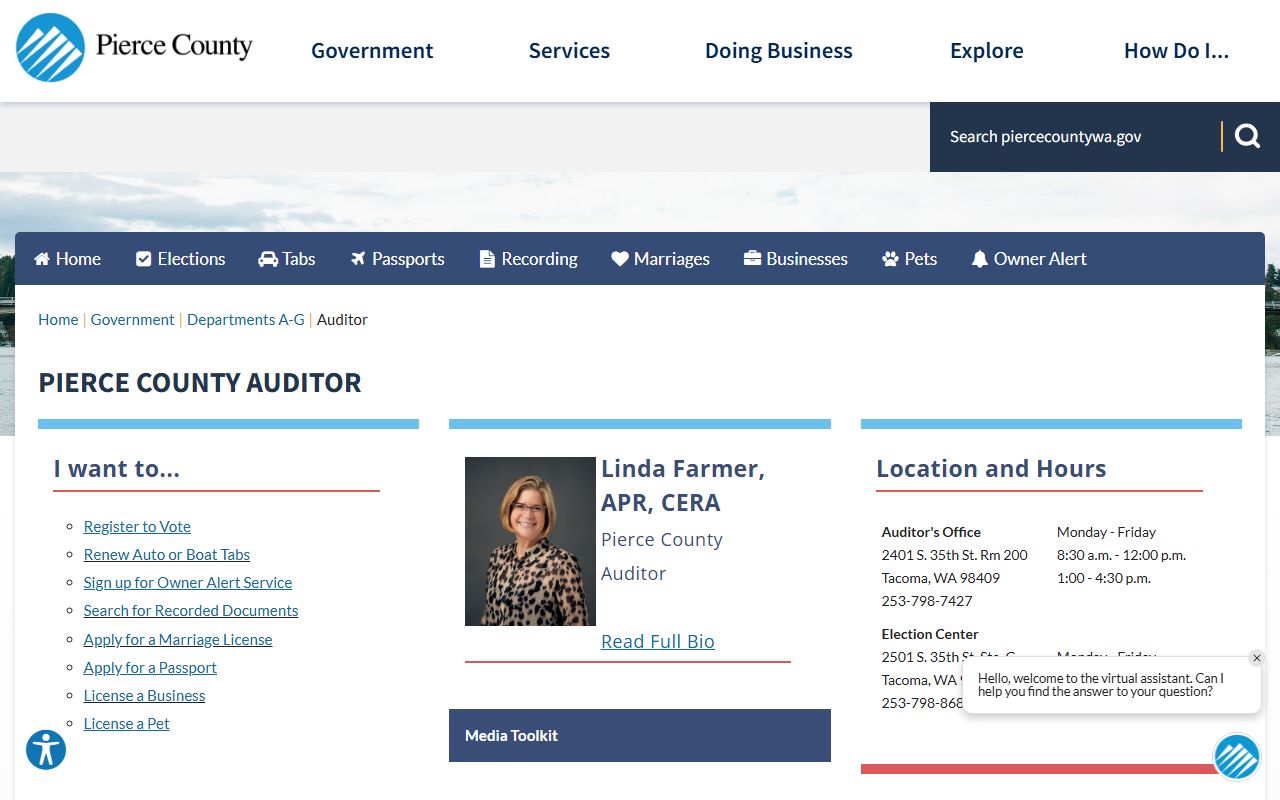The height and width of the screenshot is (800, 1280).
Task: Click the Linda Farmer, APR, CERA heading
Action: tap(683, 486)
